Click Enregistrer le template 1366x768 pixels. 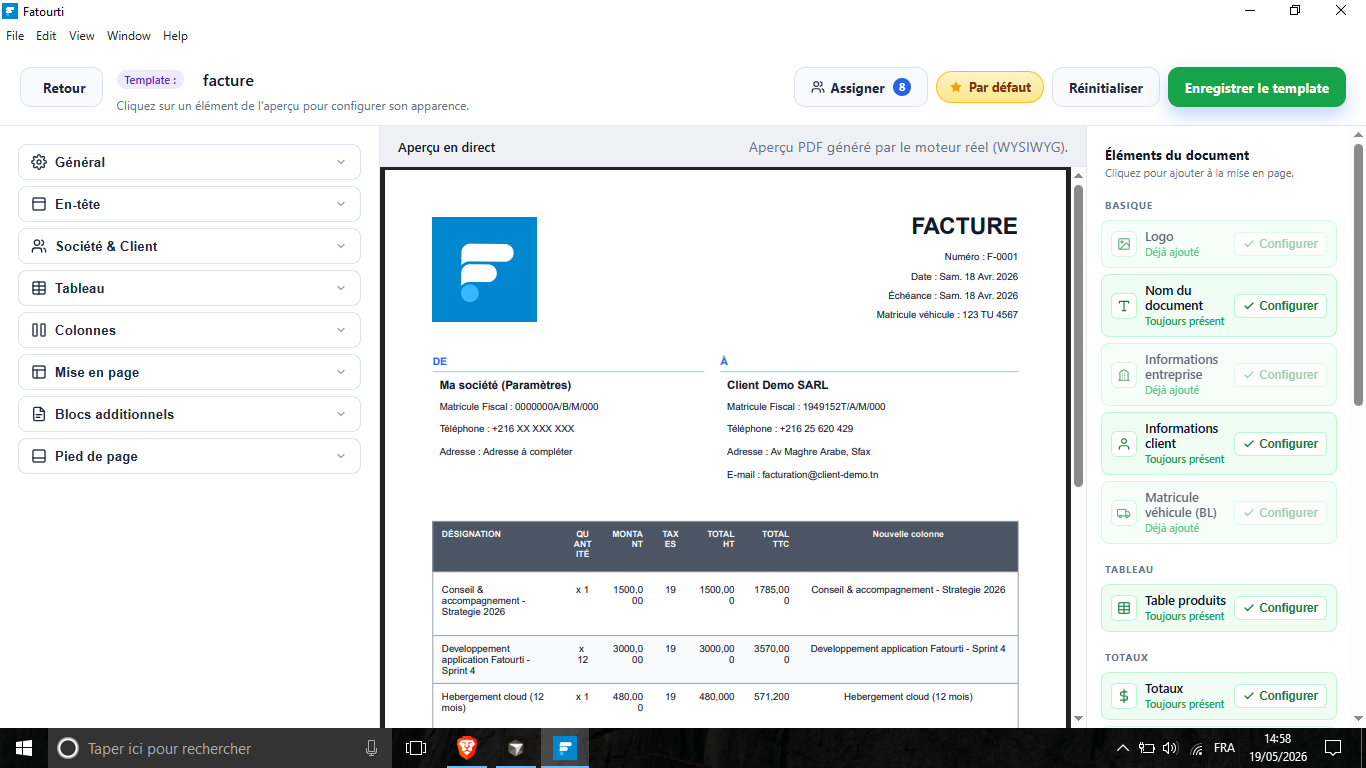pos(1257,88)
